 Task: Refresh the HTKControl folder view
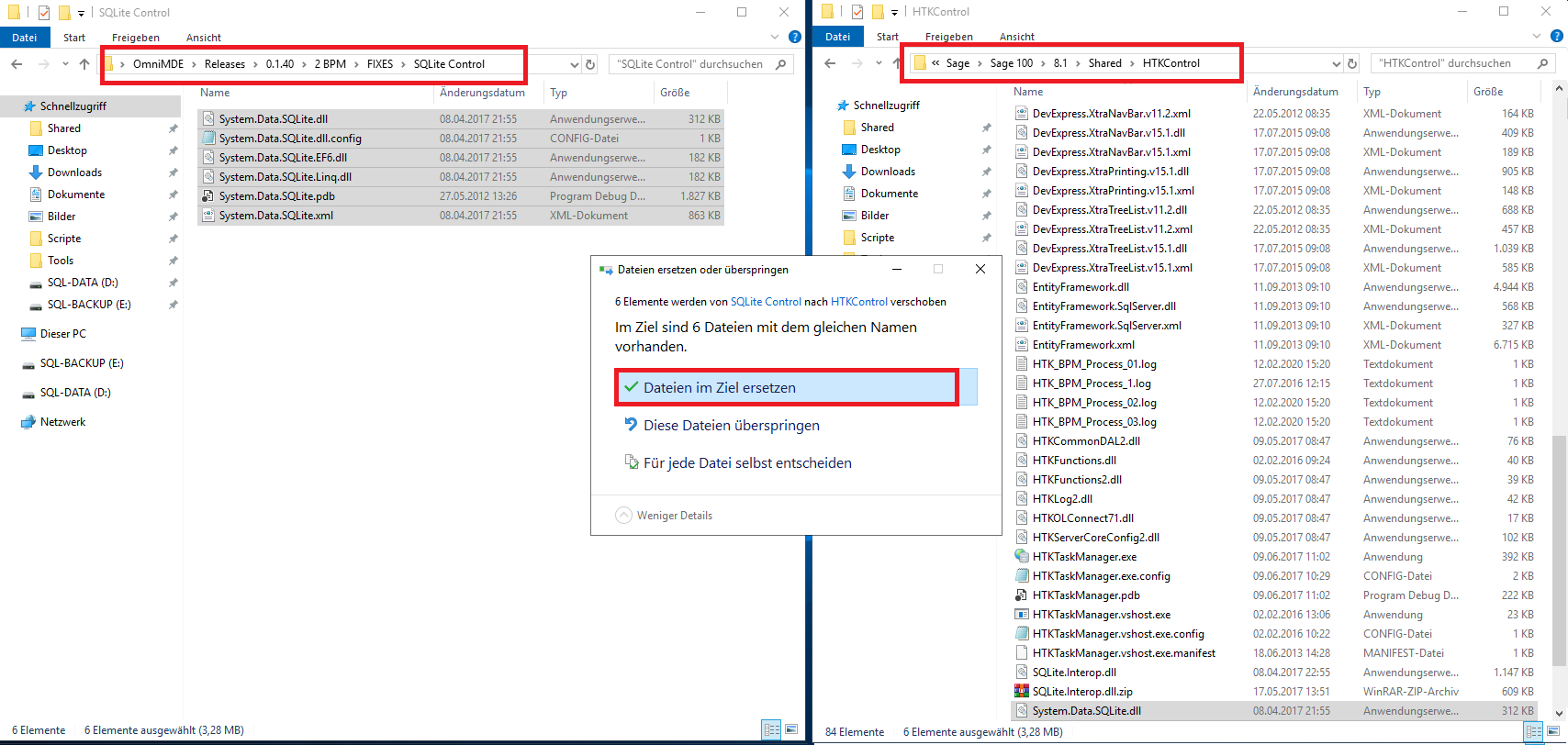click(x=1351, y=63)
